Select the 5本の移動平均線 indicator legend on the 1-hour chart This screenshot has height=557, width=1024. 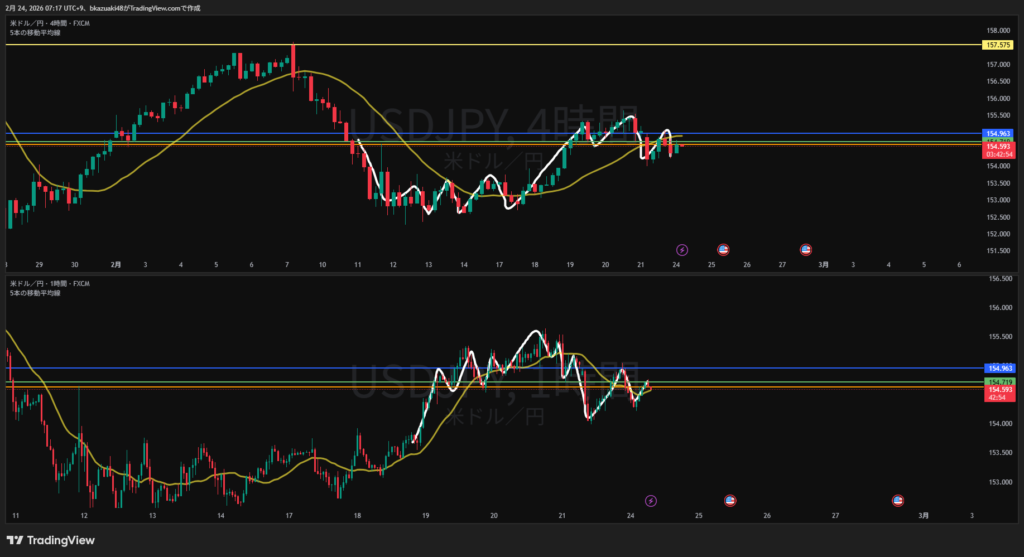click(x=34, y=293)
